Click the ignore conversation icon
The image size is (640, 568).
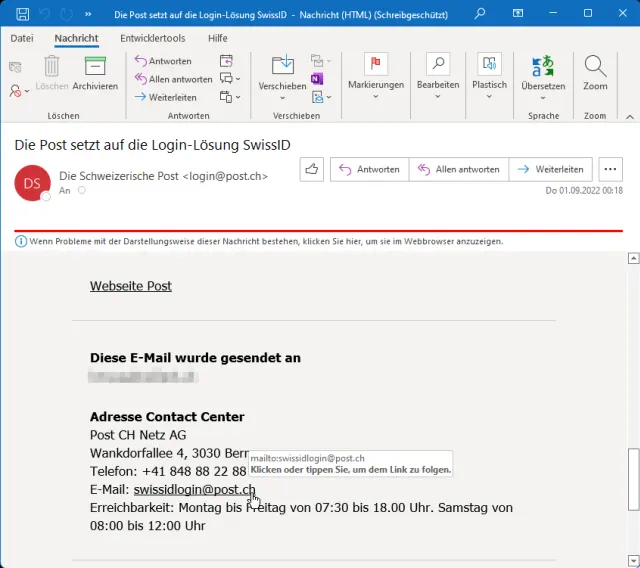(x=15, y=67)
